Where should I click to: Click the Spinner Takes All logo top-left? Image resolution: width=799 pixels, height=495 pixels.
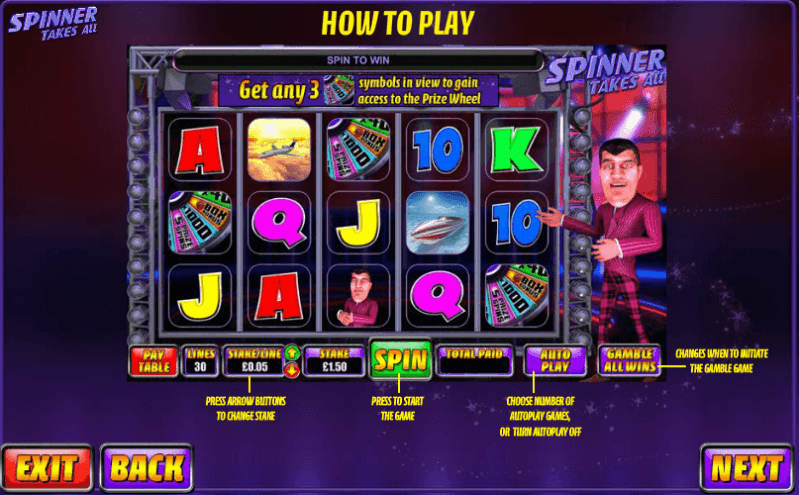pyautogui.click(x=53, y=23)
